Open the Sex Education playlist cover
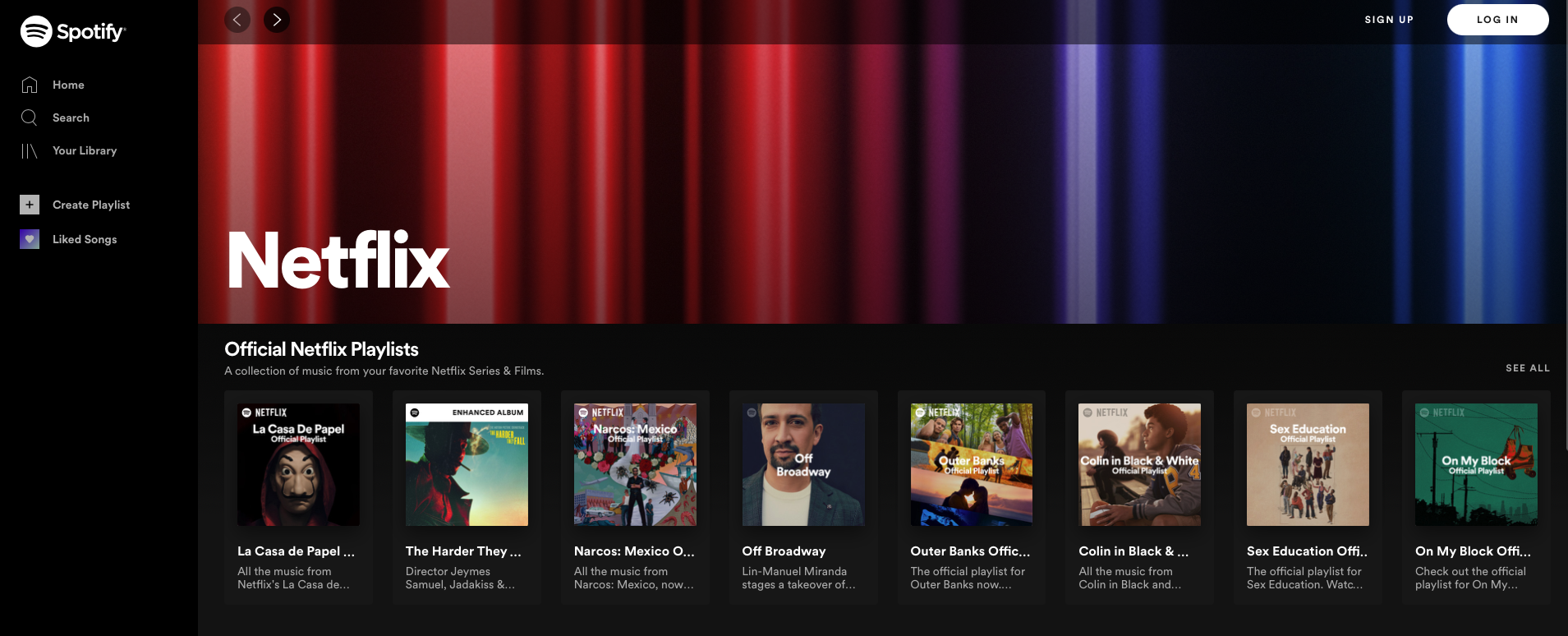This screenshot has height=636, width=1568. (1308, 464)
